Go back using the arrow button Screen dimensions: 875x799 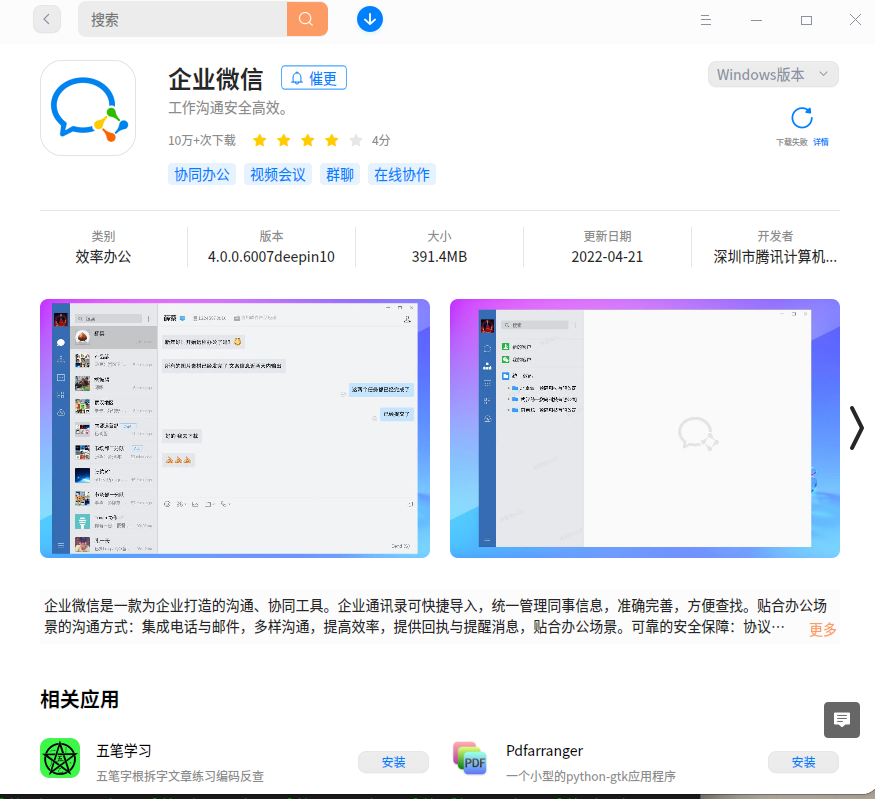(x=47, y=20)
